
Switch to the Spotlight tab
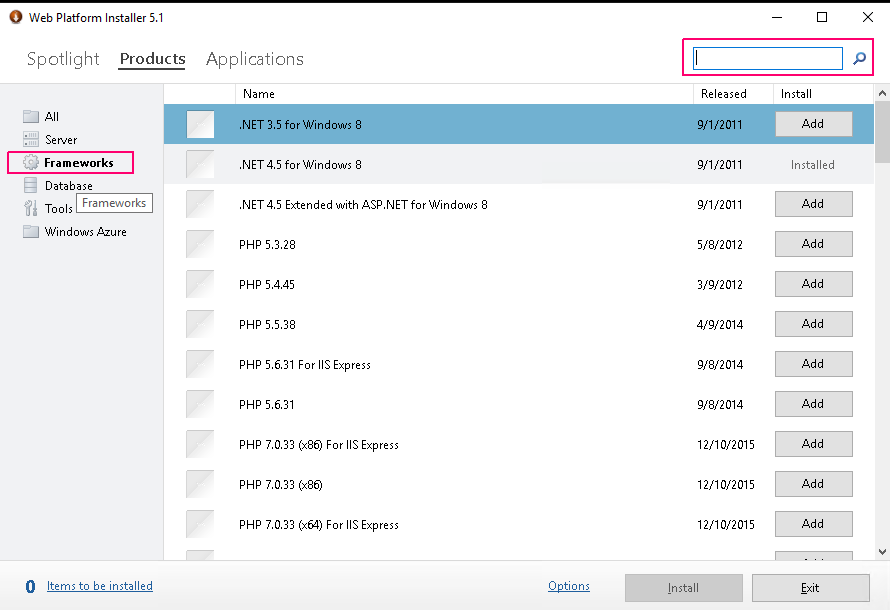[63, 59]
